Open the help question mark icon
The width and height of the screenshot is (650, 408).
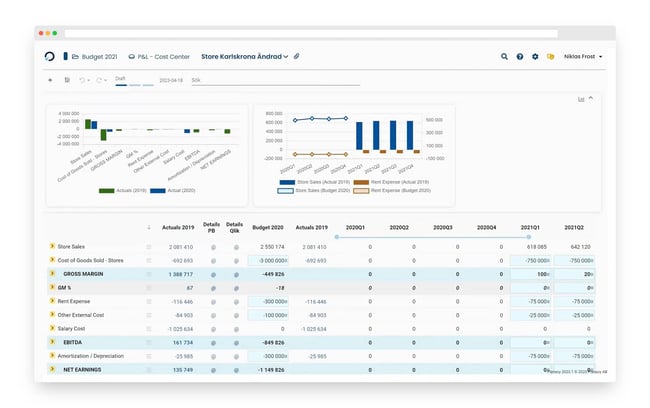[519, 56]
